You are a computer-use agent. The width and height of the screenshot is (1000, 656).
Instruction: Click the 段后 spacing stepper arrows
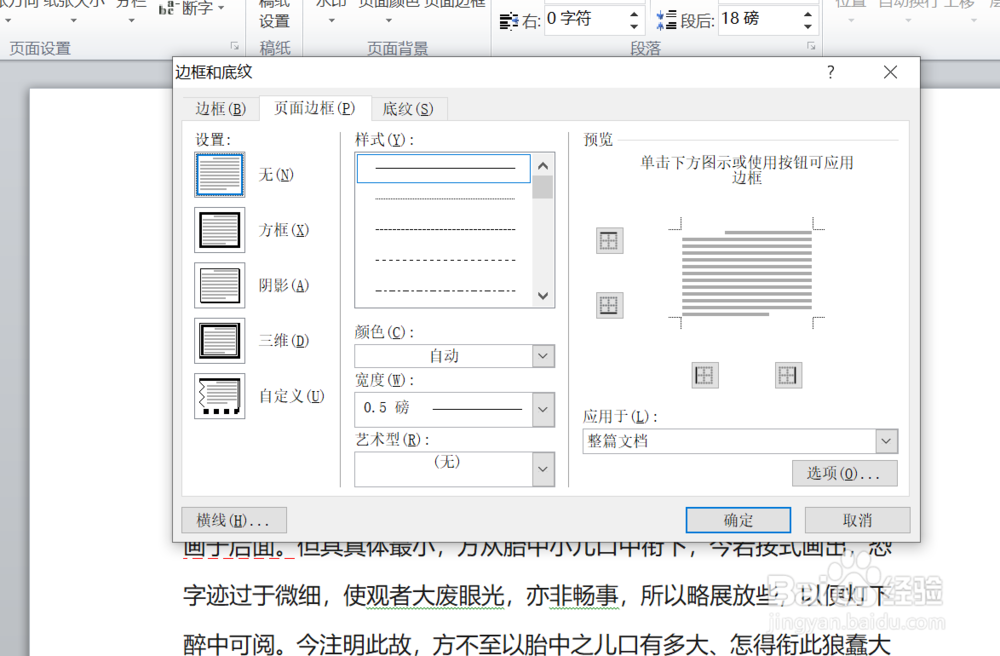[x=808, y=19]
